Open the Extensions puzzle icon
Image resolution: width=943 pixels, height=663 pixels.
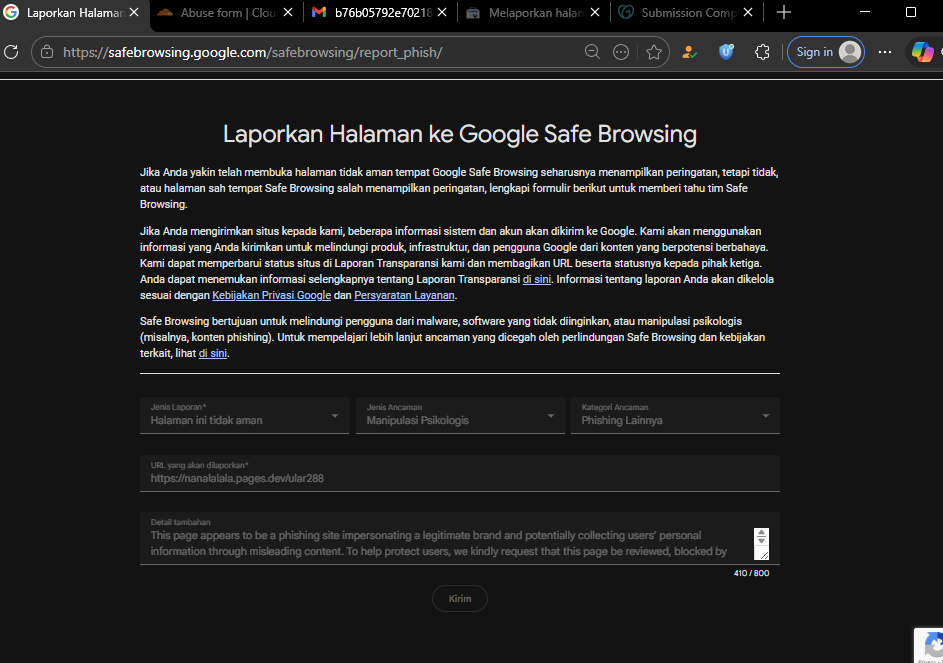[x=762, y=52]
